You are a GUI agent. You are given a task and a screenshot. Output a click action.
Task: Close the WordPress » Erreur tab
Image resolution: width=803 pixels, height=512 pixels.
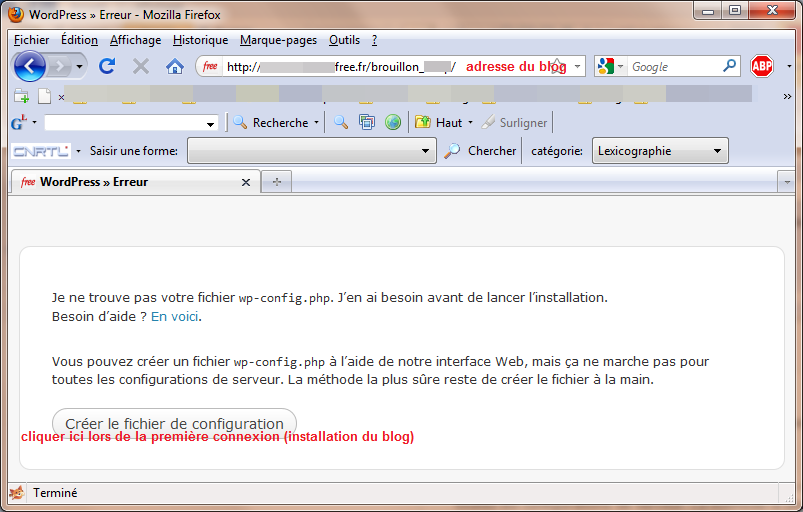(246, 182)
